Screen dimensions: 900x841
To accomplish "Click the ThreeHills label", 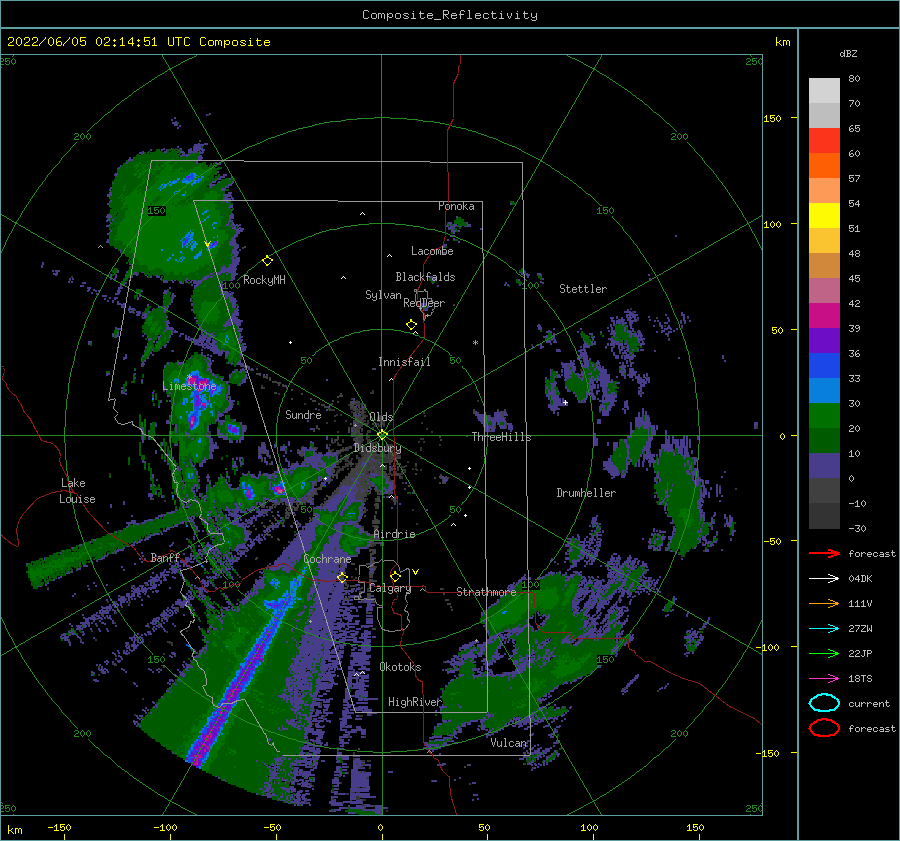I will pyautogui.click(x=501, y=437).
